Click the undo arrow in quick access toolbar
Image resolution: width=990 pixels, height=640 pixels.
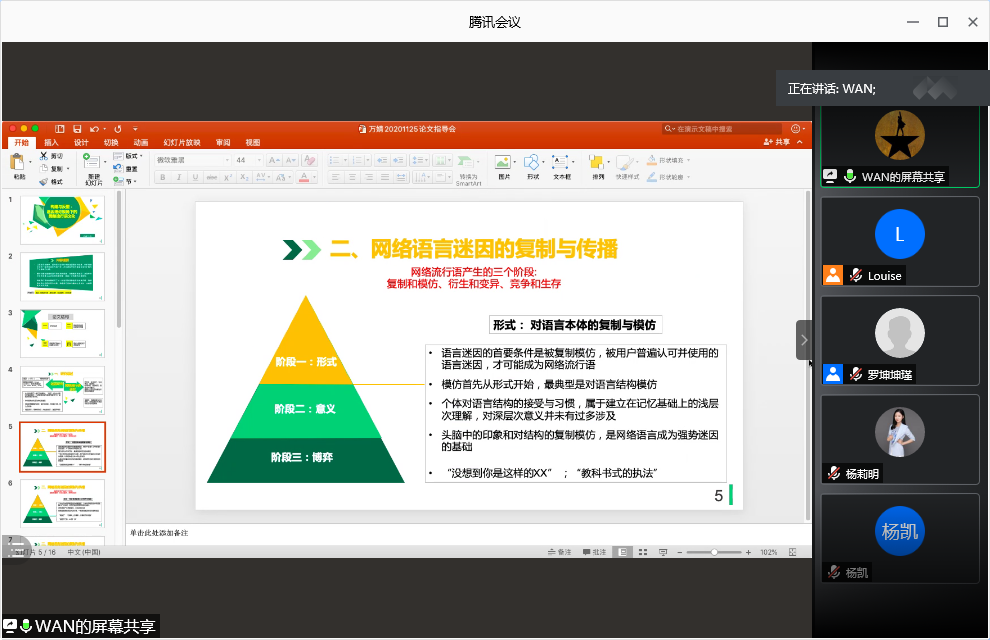click(x=94, y=129)
